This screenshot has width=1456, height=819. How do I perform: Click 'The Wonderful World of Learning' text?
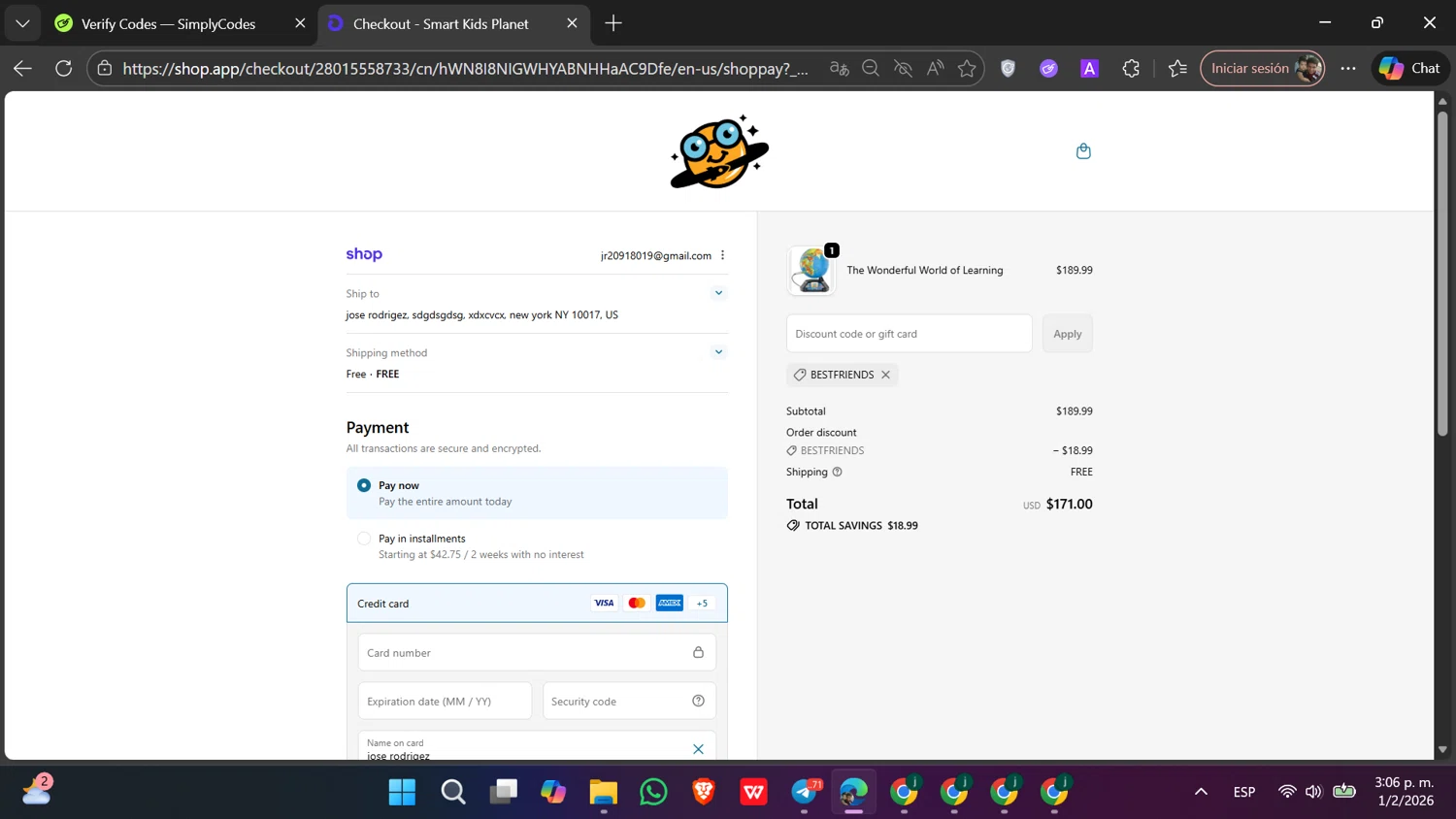925,271
